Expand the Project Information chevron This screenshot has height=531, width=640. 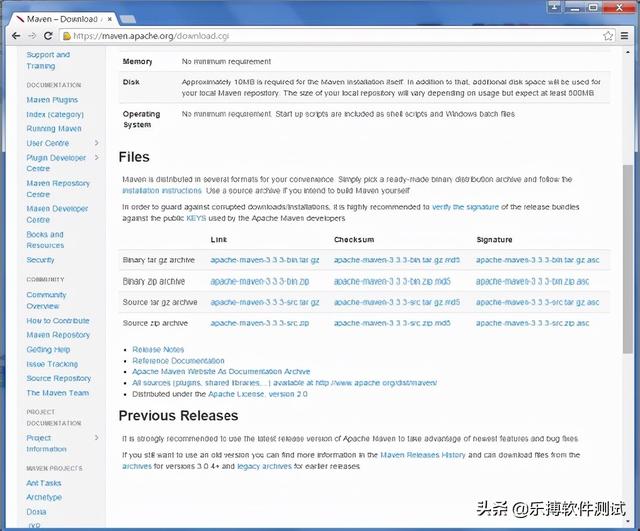[97, 438]
